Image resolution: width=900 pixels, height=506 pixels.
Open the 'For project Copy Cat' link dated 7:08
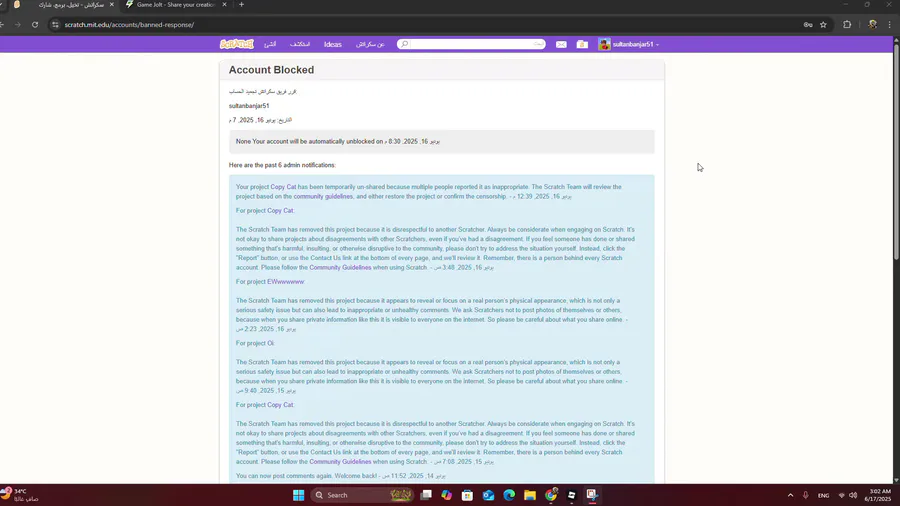[280, 404]
